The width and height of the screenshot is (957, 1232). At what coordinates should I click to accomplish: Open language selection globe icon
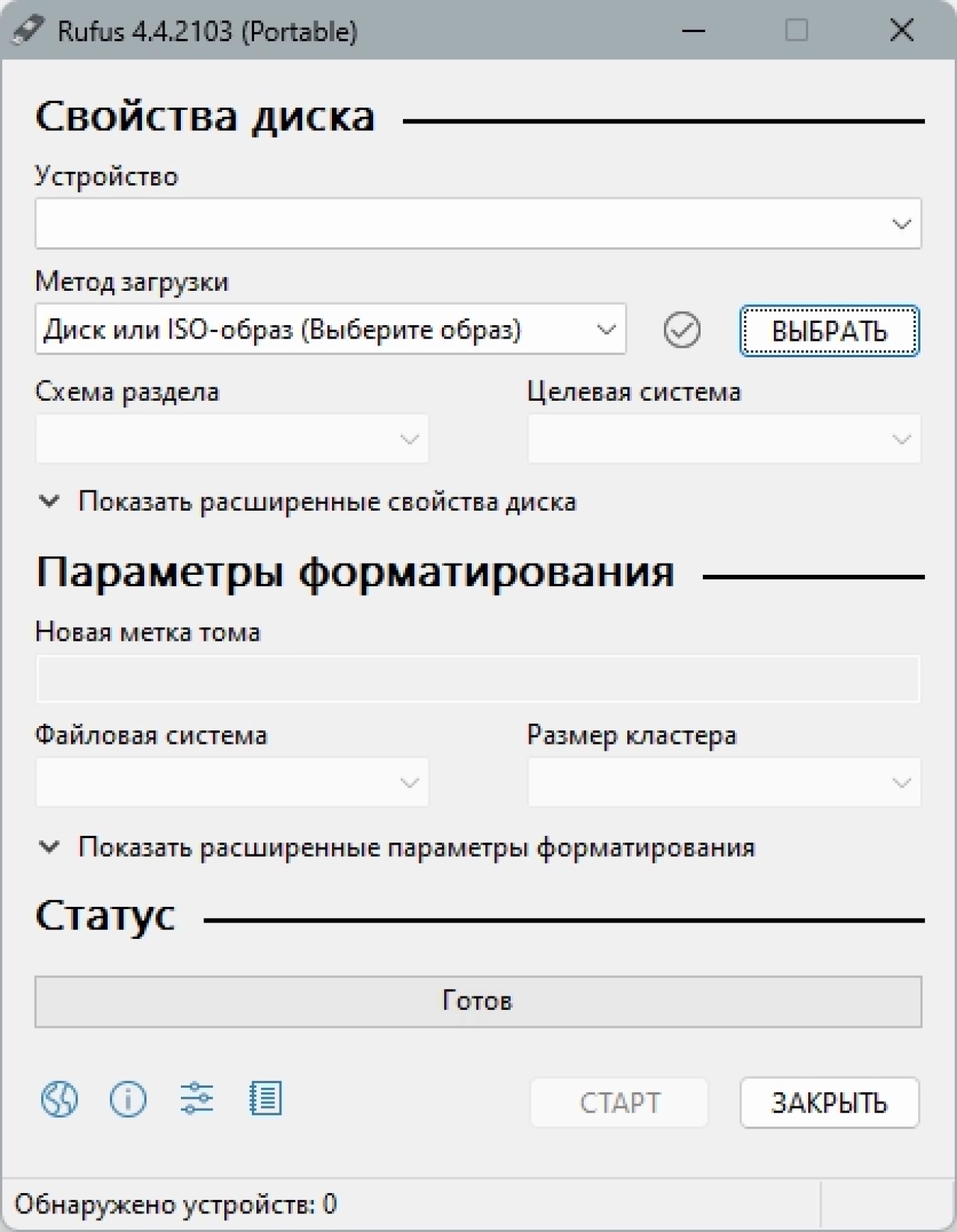coord(59,1099)
